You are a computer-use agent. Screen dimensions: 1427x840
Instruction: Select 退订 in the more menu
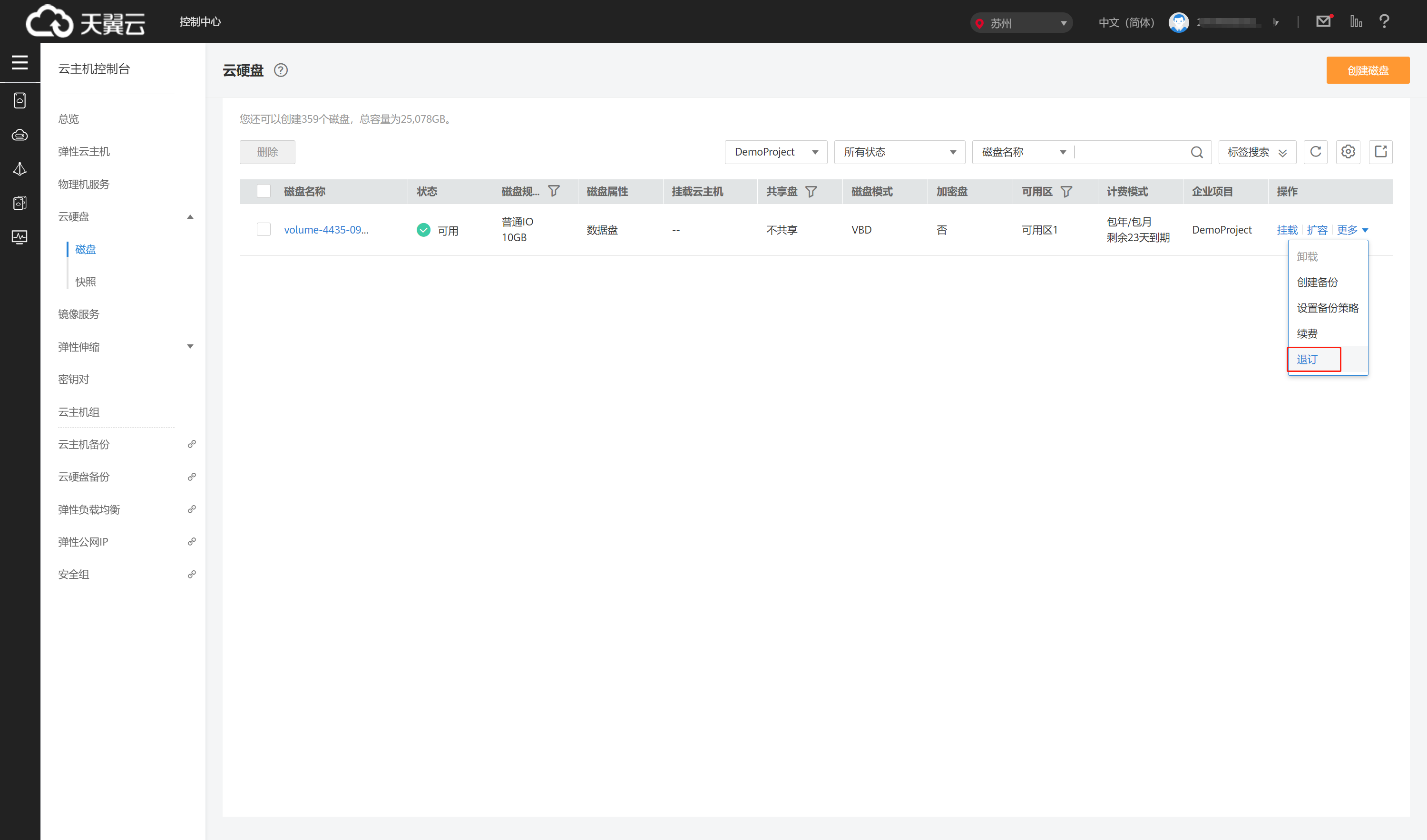click(1307, 359)
